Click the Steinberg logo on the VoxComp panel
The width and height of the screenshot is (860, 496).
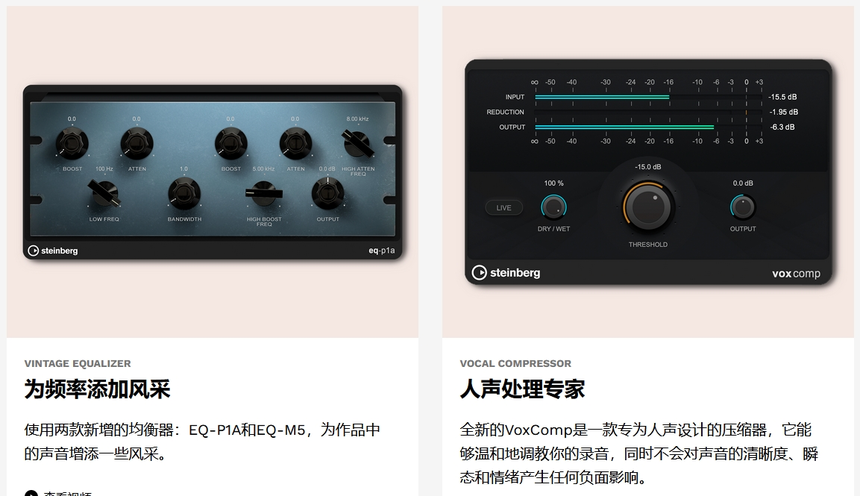click(506, 273)
